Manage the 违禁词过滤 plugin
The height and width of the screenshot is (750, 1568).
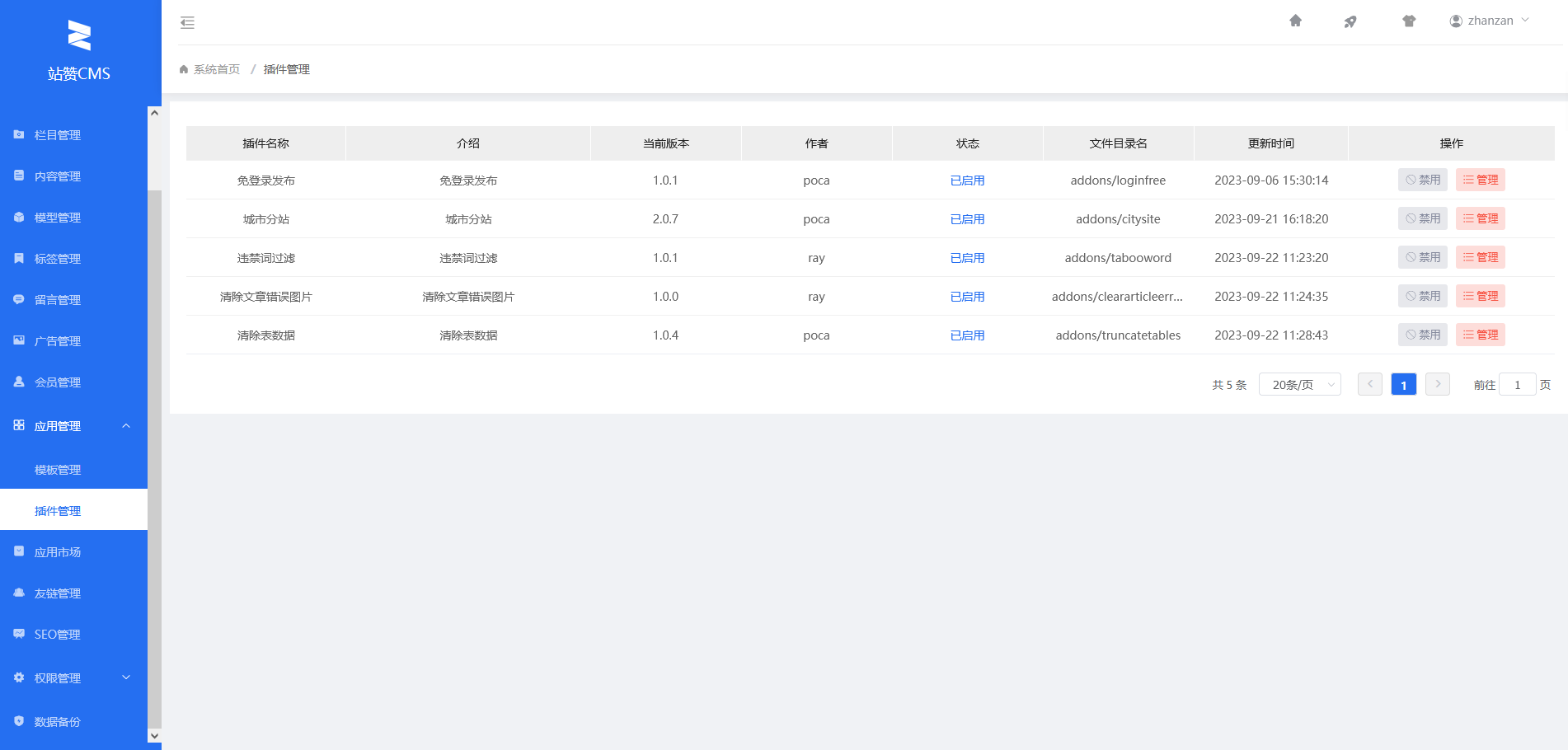coord(1481,257)
